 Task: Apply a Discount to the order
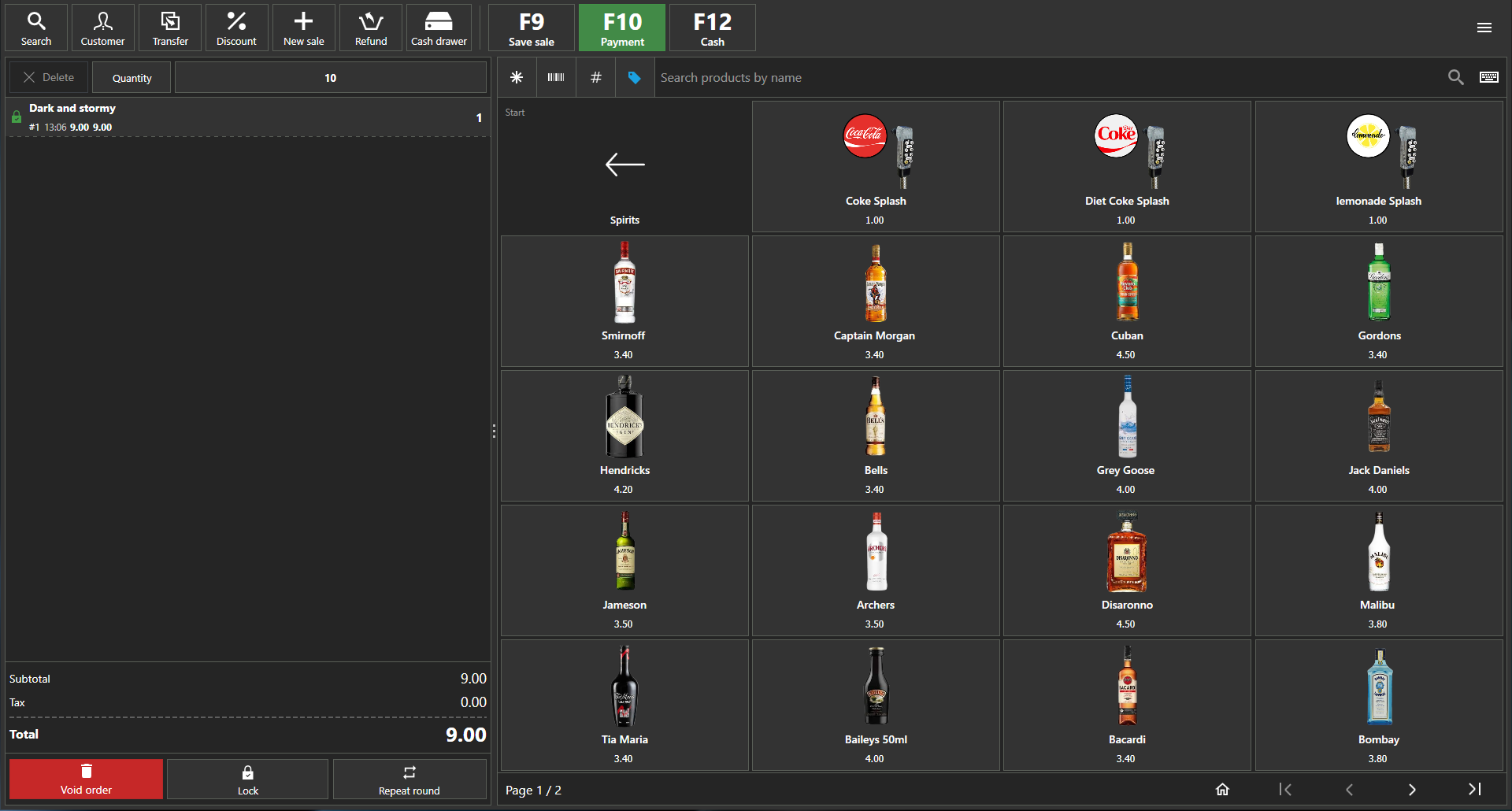click(236, 28)
